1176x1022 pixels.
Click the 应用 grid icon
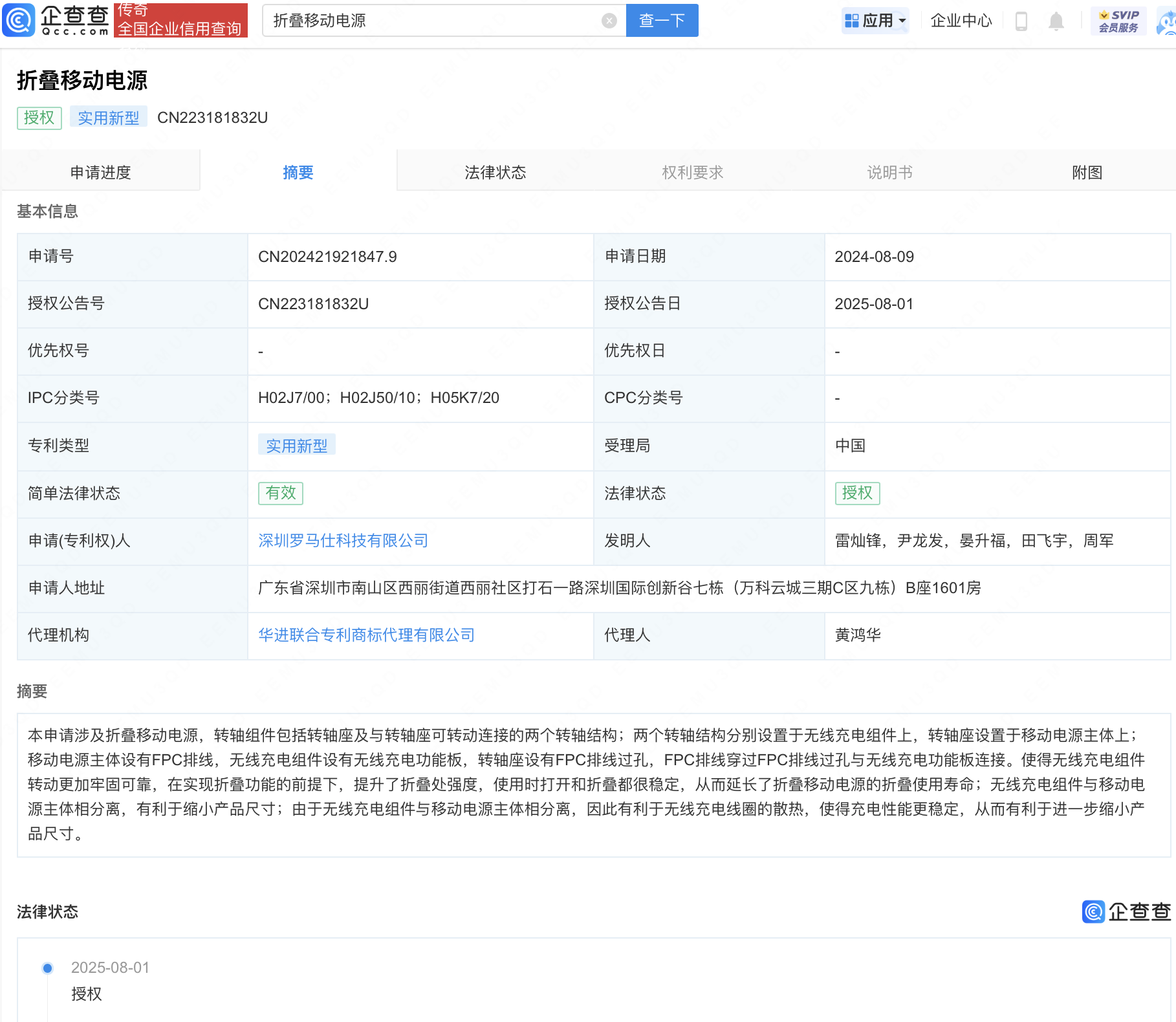(851, 21)
